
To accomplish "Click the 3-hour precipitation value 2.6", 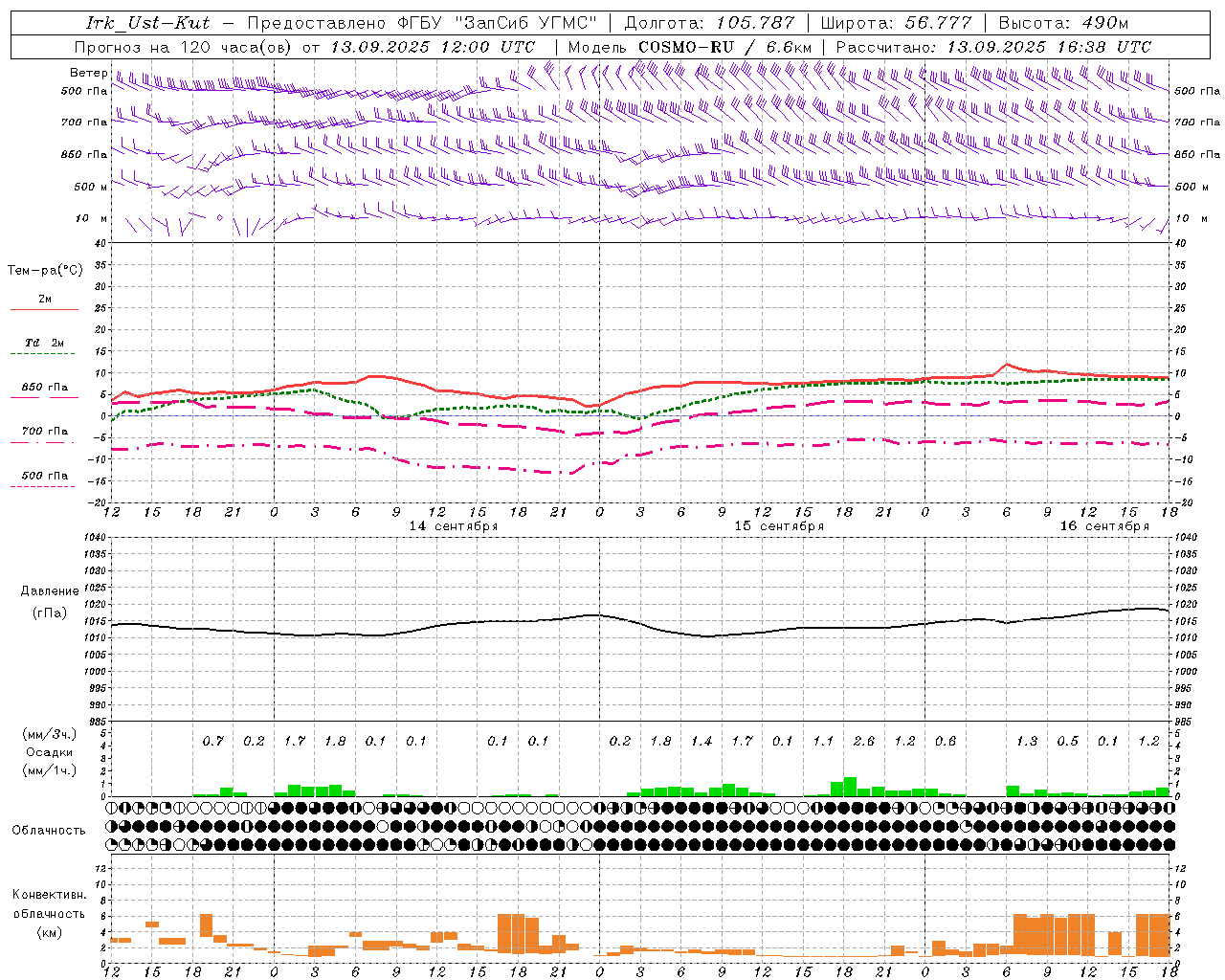I will click(863, 741).
